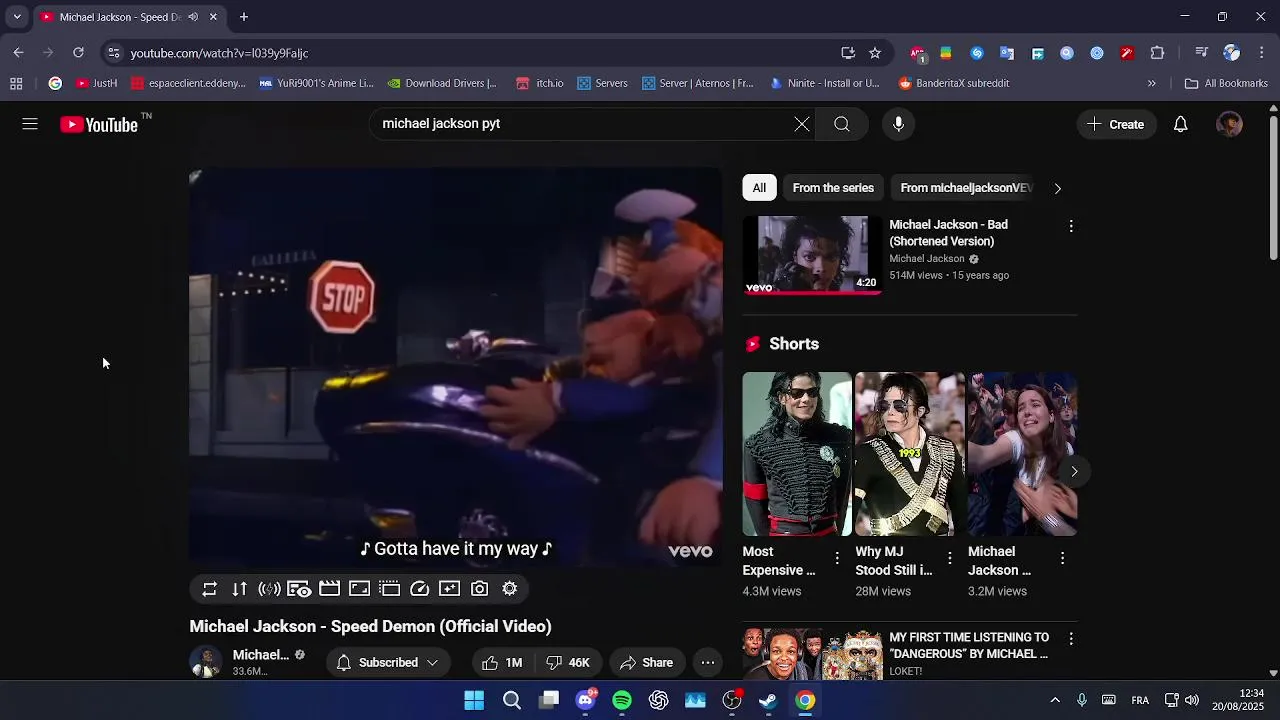Image resolution: width=1280 pixels, height=720 pixels.
Task: Click the pop-up player dotted window icon
Action: (390, 589)
